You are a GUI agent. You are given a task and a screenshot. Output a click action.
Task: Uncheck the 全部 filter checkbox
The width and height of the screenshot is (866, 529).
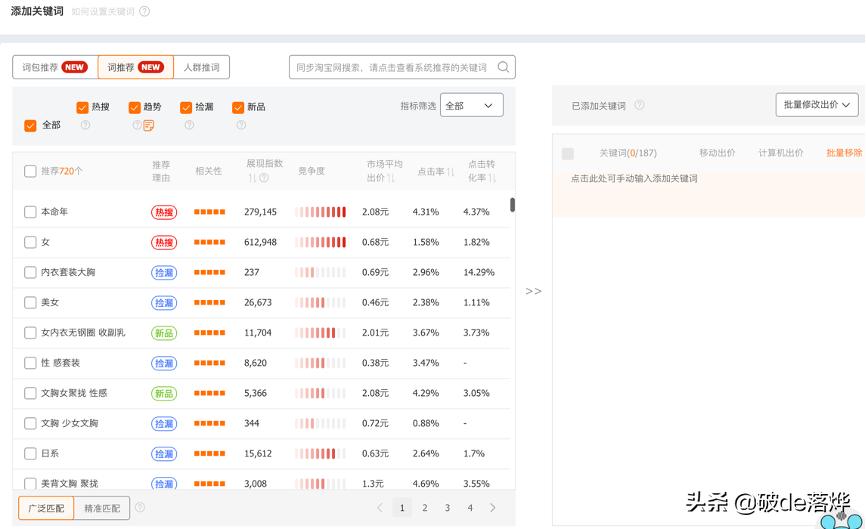30,125
